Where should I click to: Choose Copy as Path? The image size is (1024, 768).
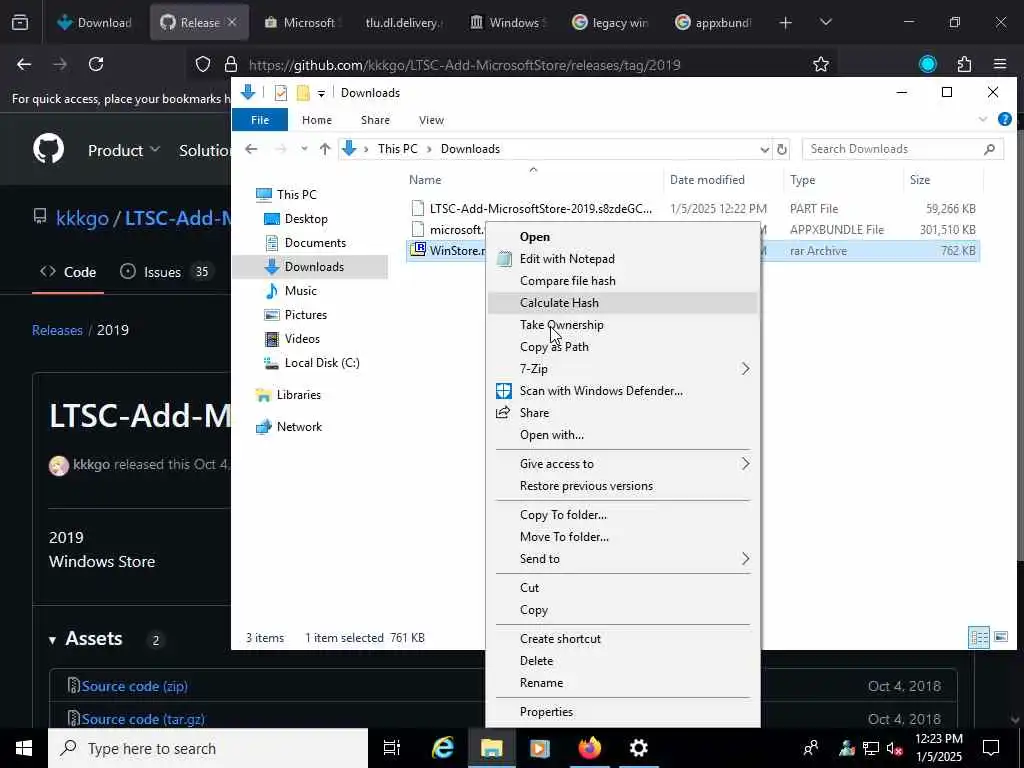[x=622, y=347]
